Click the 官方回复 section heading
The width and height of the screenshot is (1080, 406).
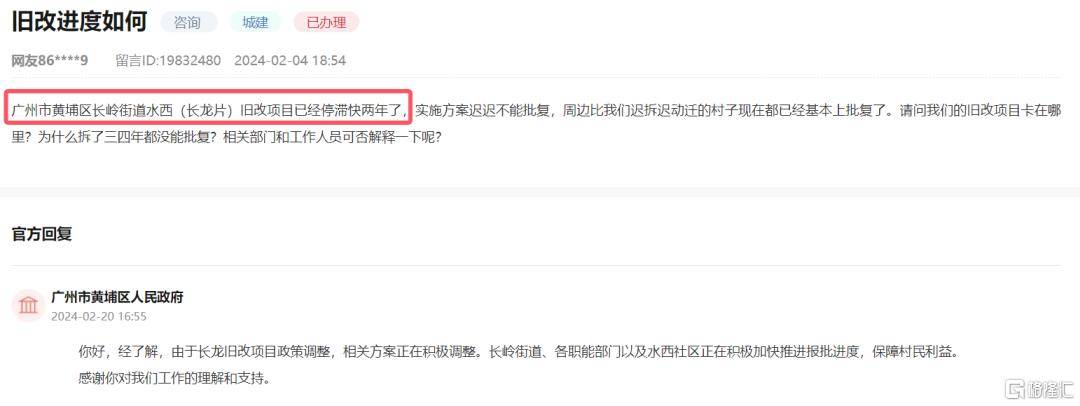pyautogui.click(x=41, y=234)
